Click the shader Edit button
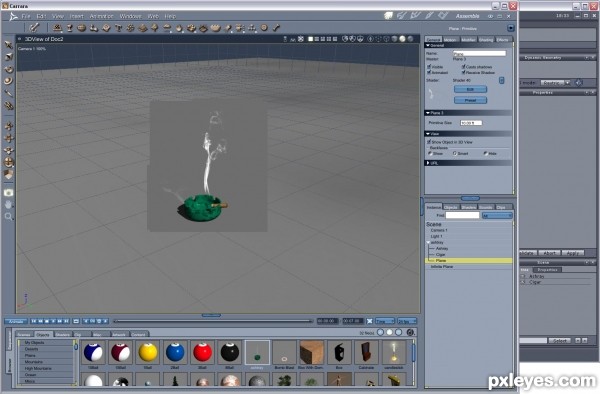The image size is (600, 394). pyautogui.click(x=470, y=89)
